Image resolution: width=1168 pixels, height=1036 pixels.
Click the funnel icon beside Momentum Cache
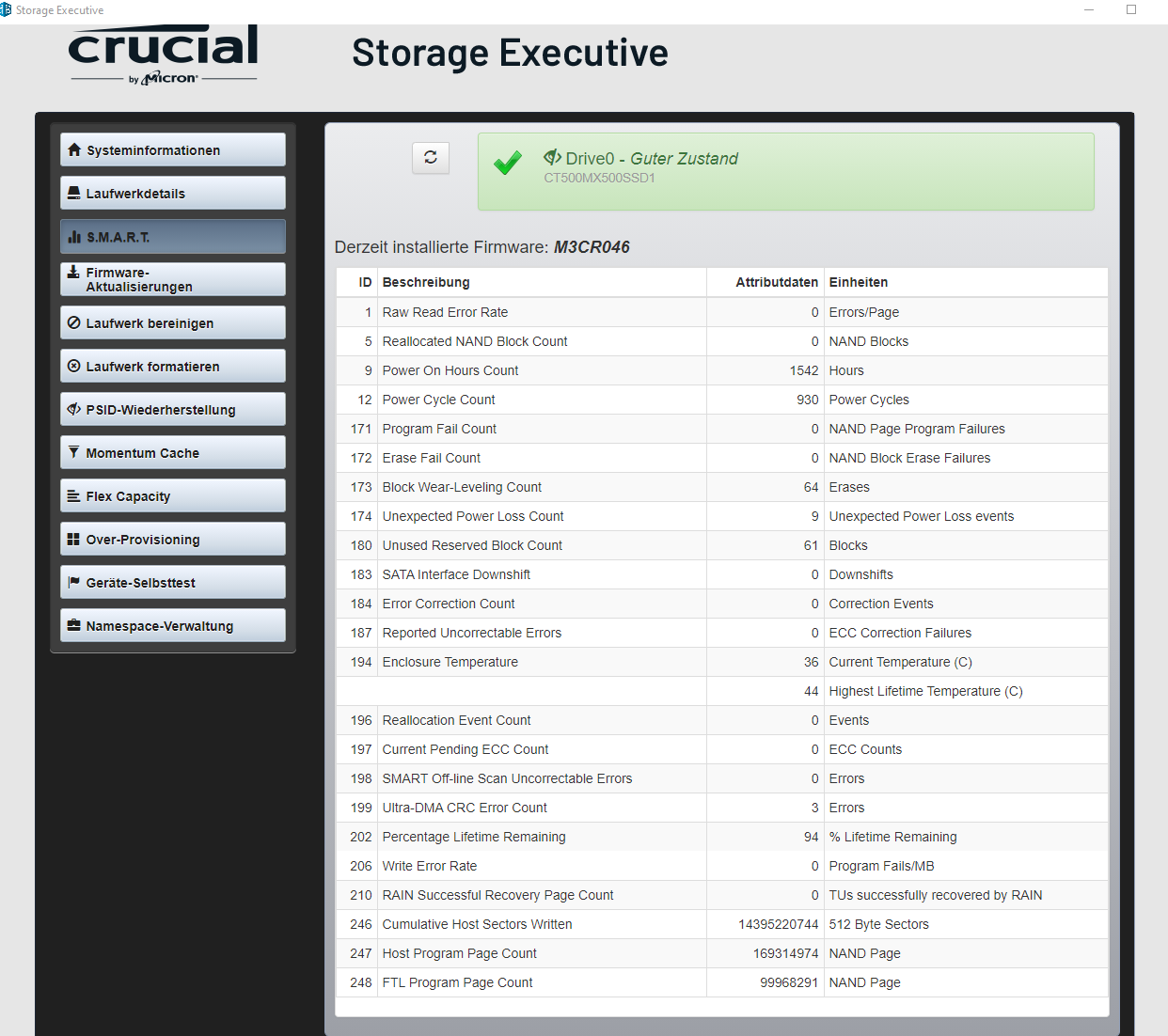74,452
